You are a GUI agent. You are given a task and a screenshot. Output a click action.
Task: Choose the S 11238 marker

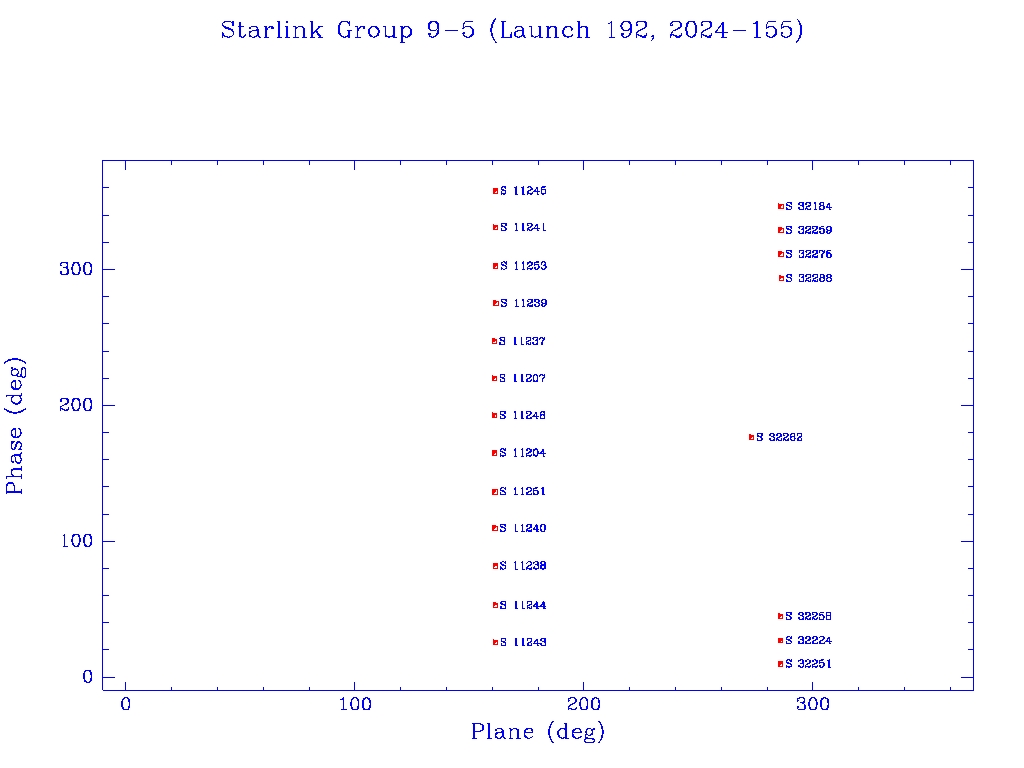tap(495, 566)
